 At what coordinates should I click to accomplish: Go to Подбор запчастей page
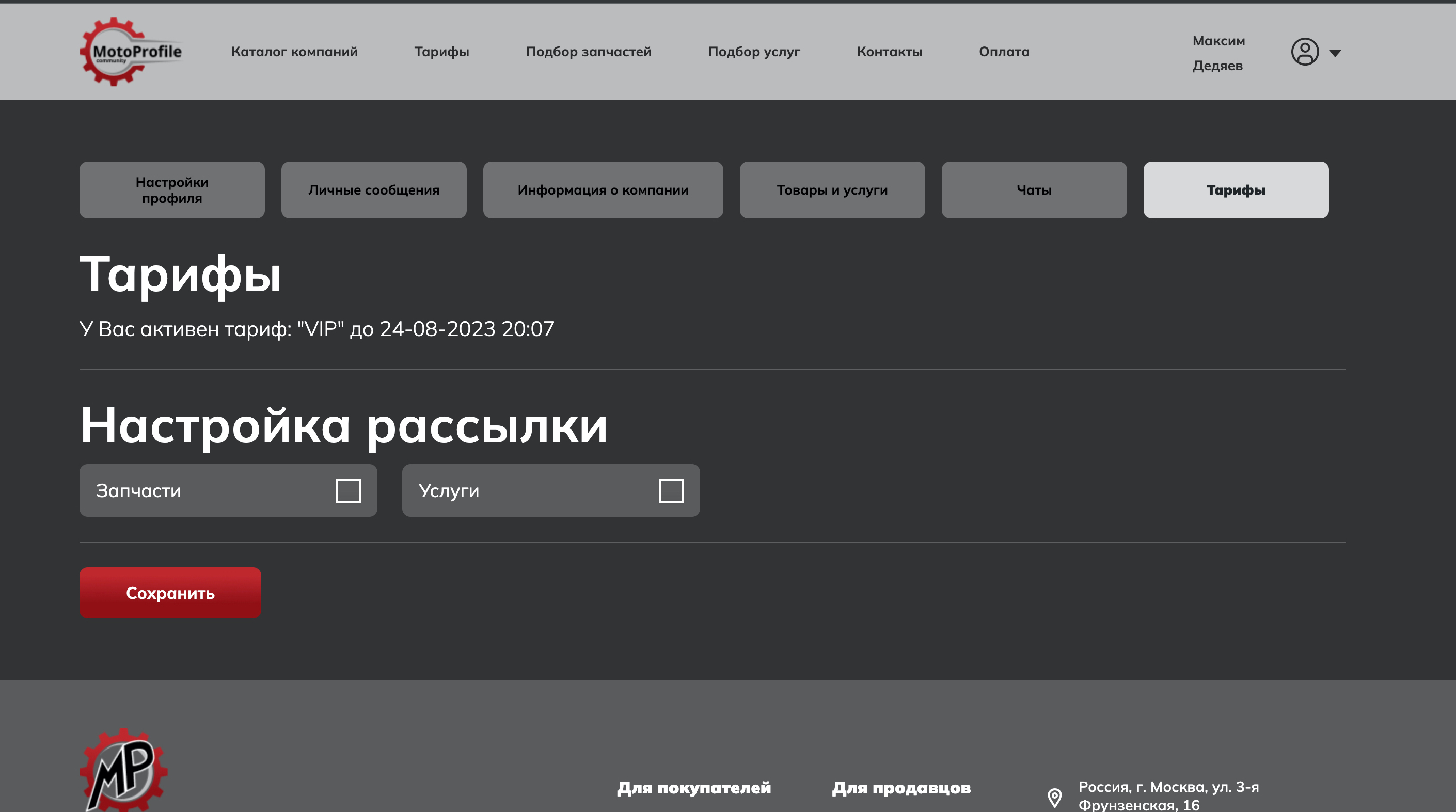coord(589,52)
